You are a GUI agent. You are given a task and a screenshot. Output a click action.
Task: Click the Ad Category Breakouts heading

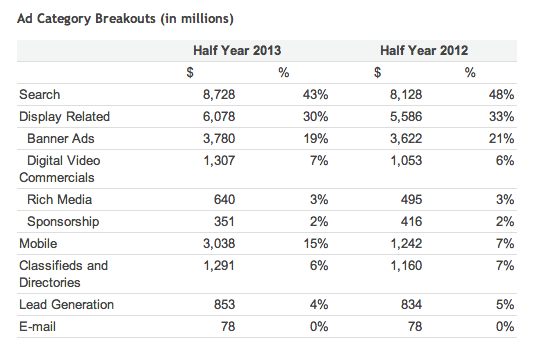(125, 18)
